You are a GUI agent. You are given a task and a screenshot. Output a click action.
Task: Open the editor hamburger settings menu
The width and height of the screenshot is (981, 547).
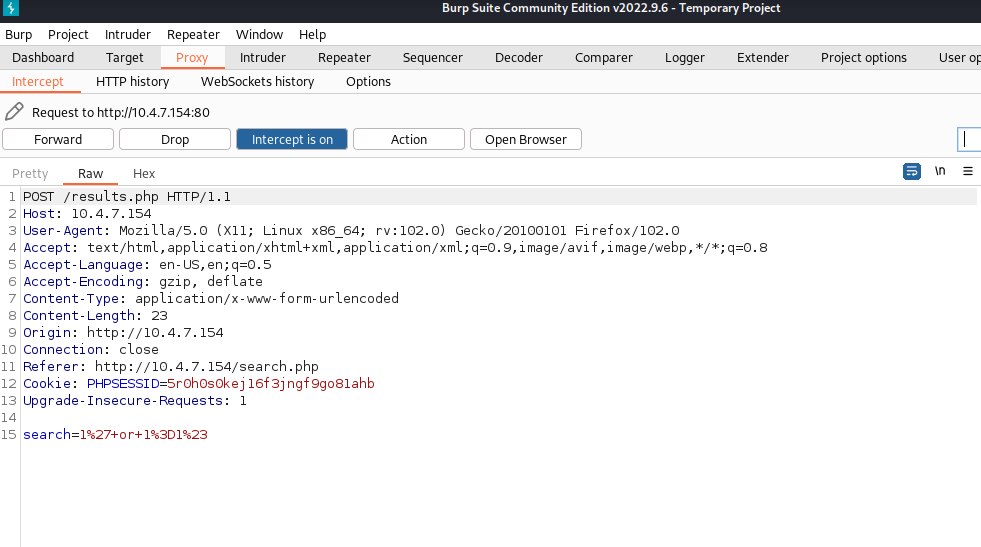click(x=967, y=172)
